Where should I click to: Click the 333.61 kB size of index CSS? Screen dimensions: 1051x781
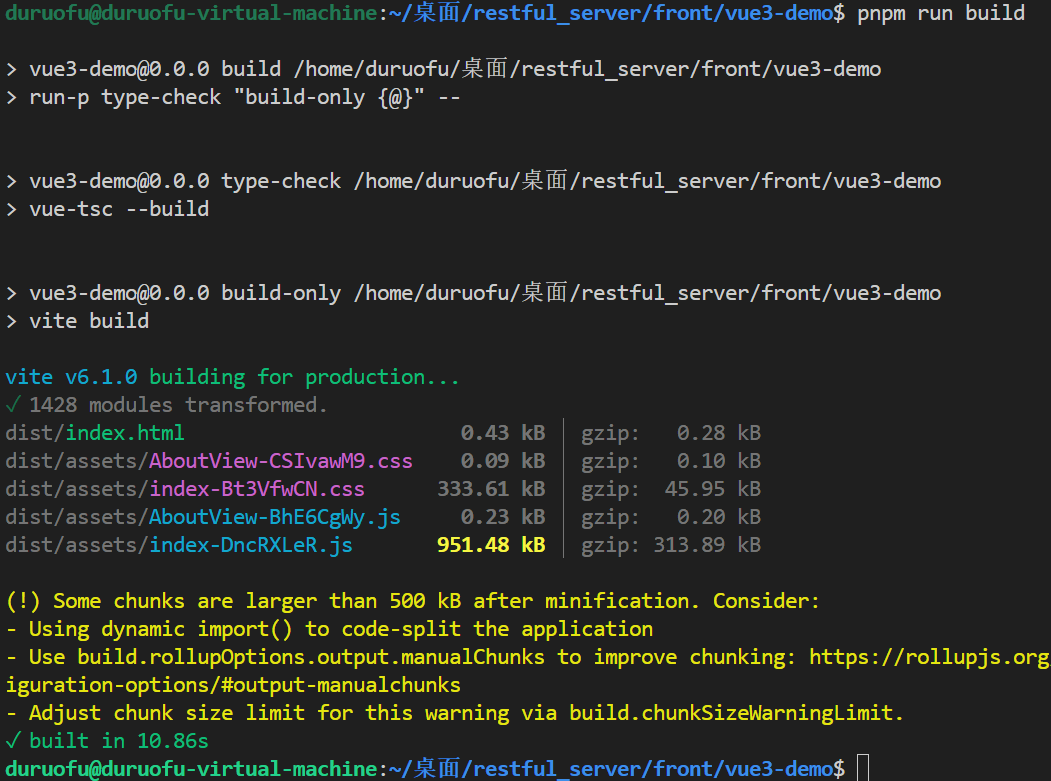point(490,489)
